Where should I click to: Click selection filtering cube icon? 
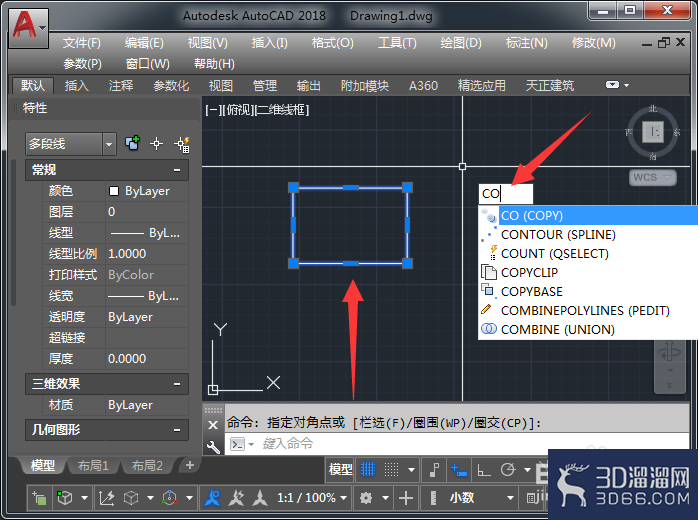click(131, 498)
